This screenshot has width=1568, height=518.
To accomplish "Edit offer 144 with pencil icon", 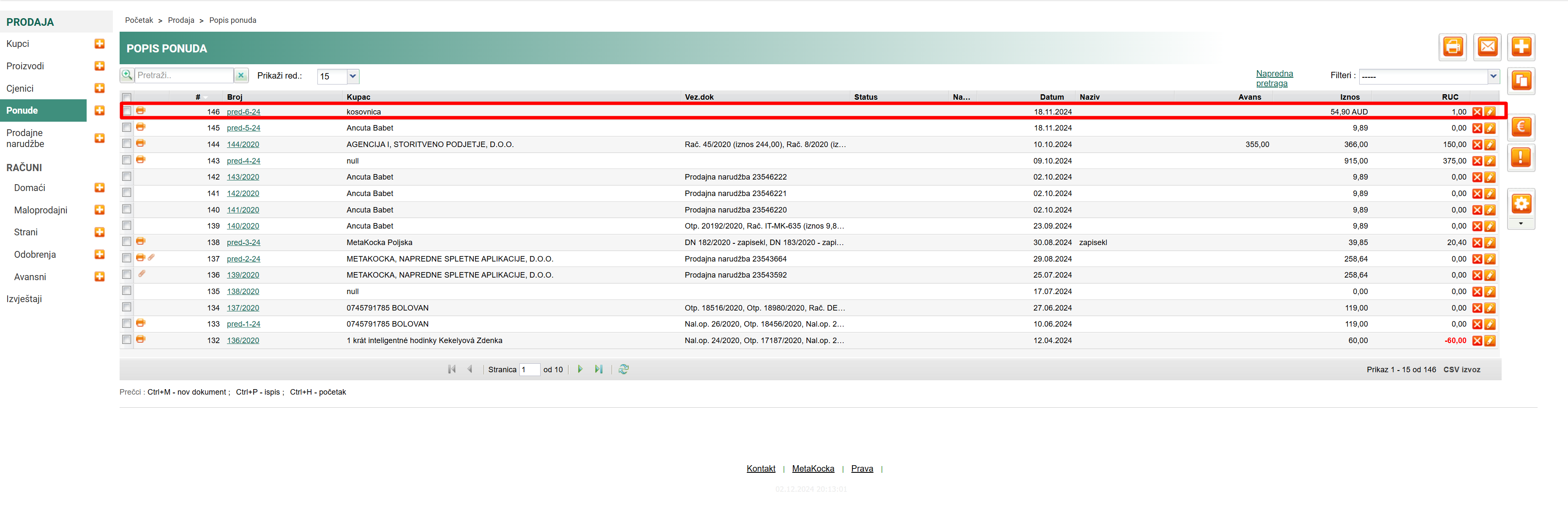I will (x=1489, y=145).
